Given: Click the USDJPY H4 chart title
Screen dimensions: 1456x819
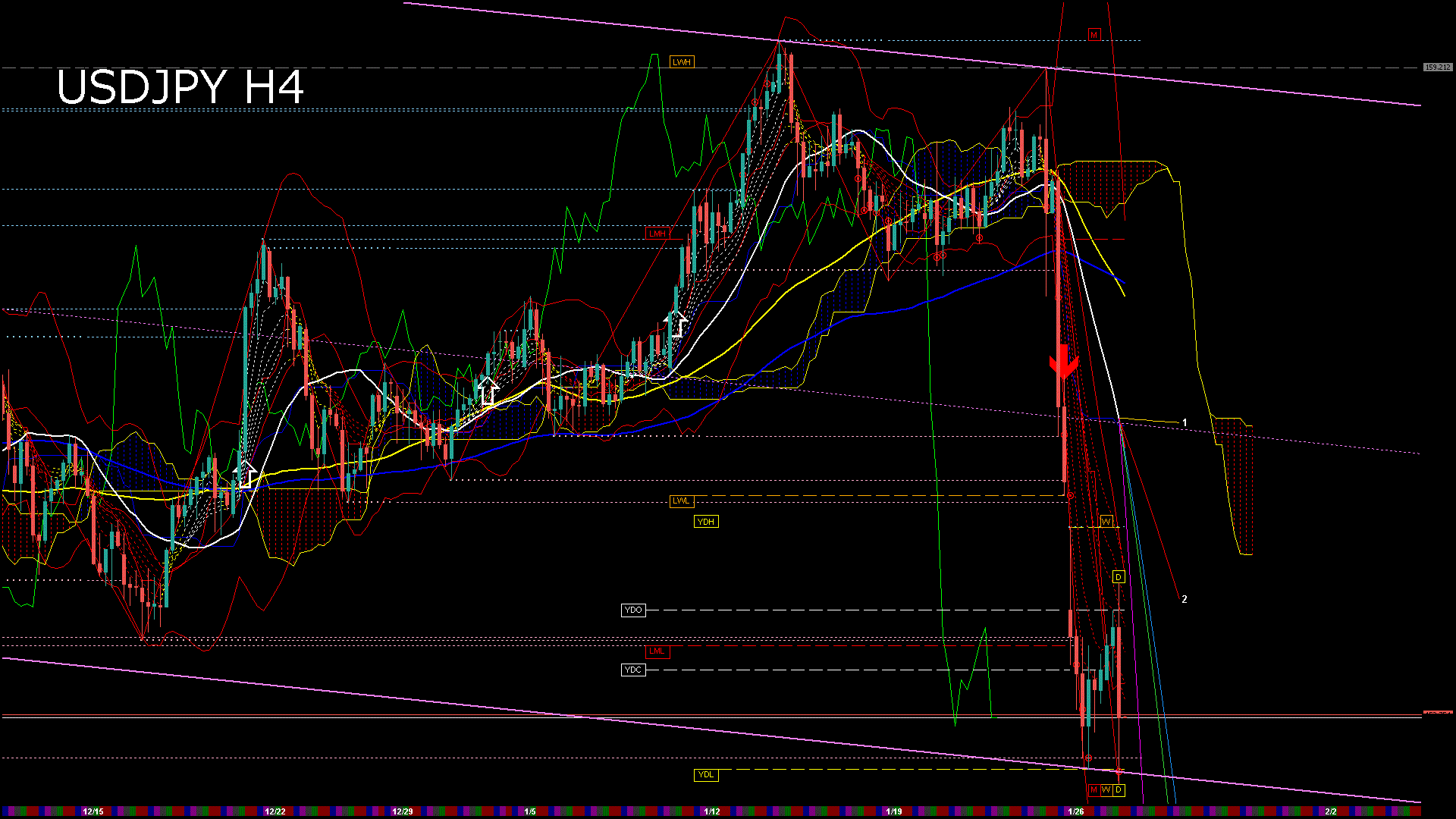Looking at the screenshot, I should tap(180, 87).
